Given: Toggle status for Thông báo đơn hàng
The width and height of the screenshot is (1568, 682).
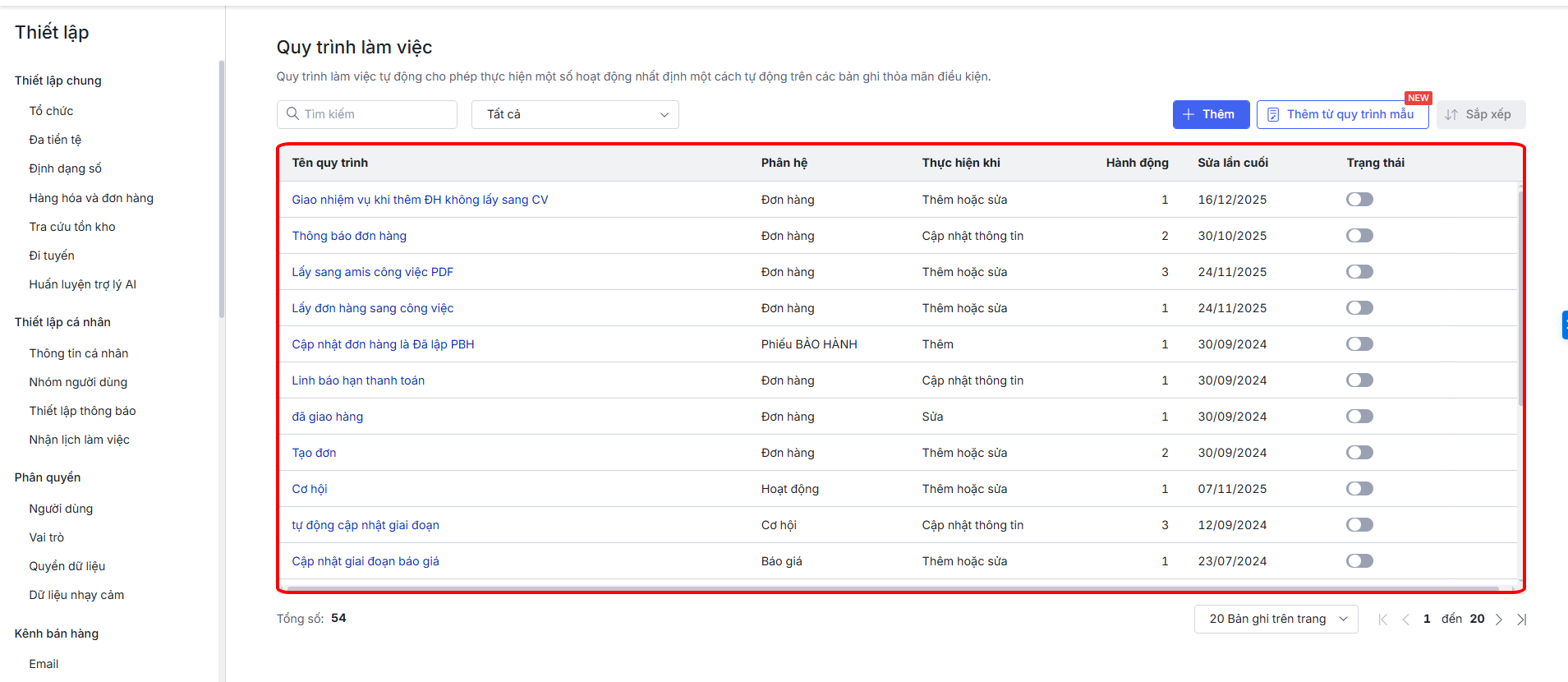Looking at the screenshot, I should (x=1359, y=236).
